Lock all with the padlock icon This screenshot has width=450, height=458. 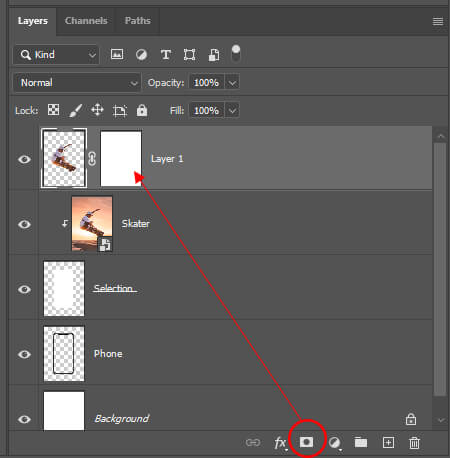click(142, 110)
